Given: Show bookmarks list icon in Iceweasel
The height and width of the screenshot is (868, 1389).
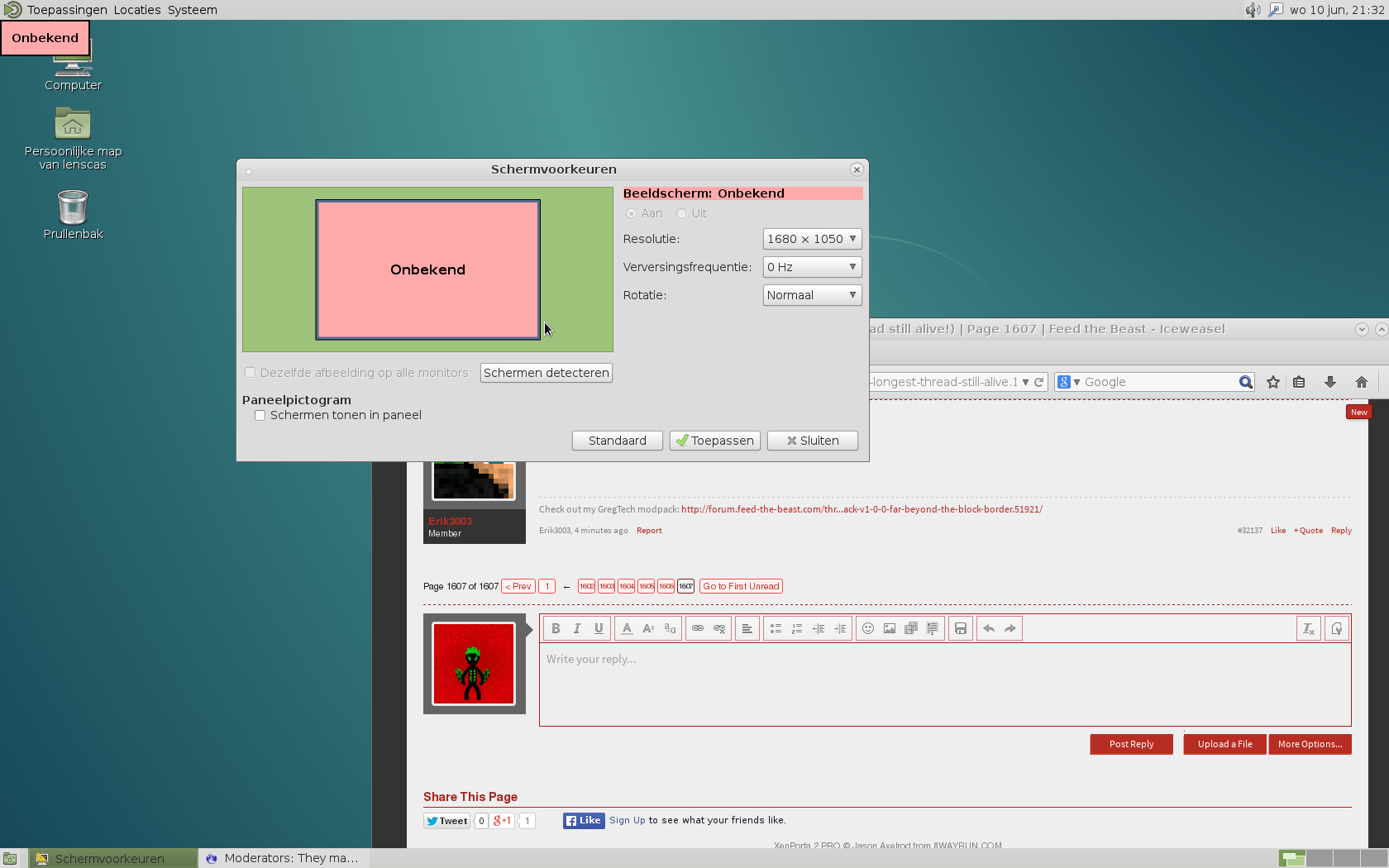Looking at the screenshot, I should point(1299,382).
